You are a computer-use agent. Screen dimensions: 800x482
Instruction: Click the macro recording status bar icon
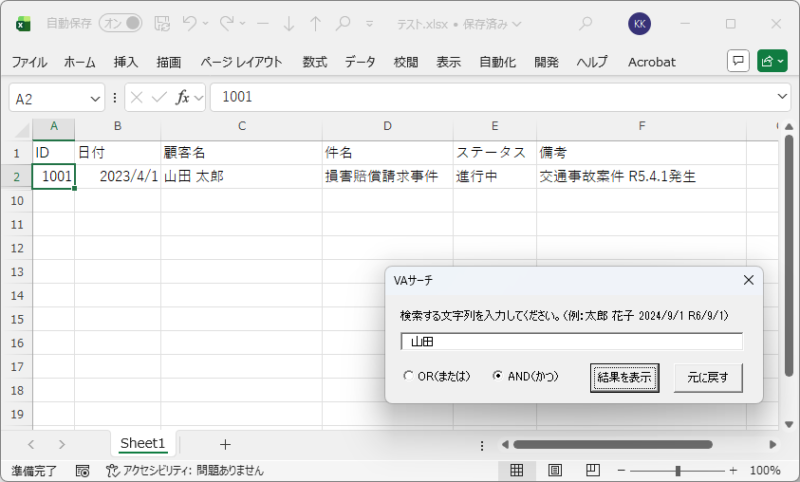[82, 470]
